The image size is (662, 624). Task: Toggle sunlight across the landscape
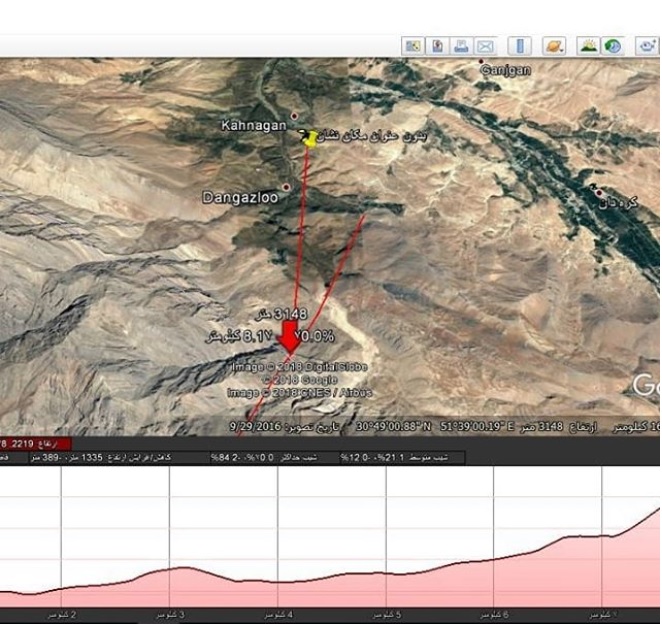[x=588, y=46]
